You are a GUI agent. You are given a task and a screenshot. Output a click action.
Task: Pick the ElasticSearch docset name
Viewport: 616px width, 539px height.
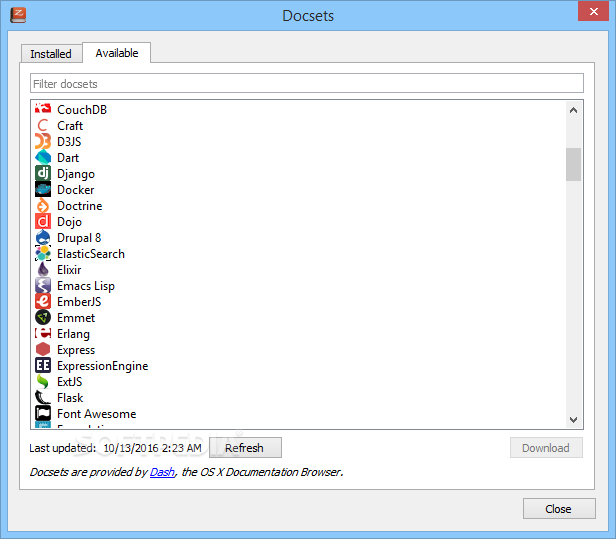pos(91,254)
